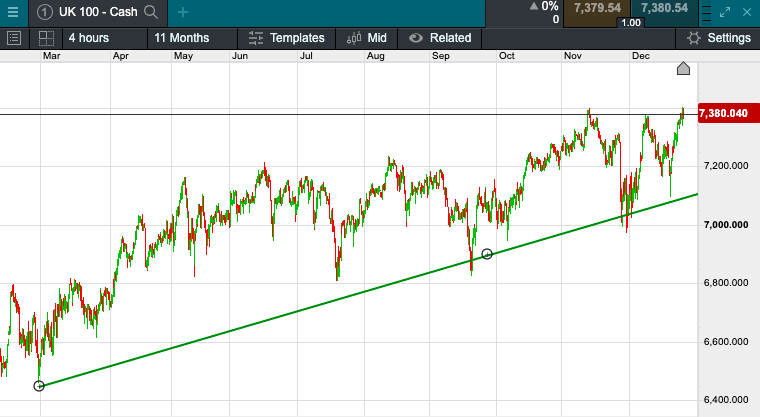Screen dimensions: 760x417
Task: Click the red 7,380.040 price label
Action: pyautogui.click(x=725, y=113)
